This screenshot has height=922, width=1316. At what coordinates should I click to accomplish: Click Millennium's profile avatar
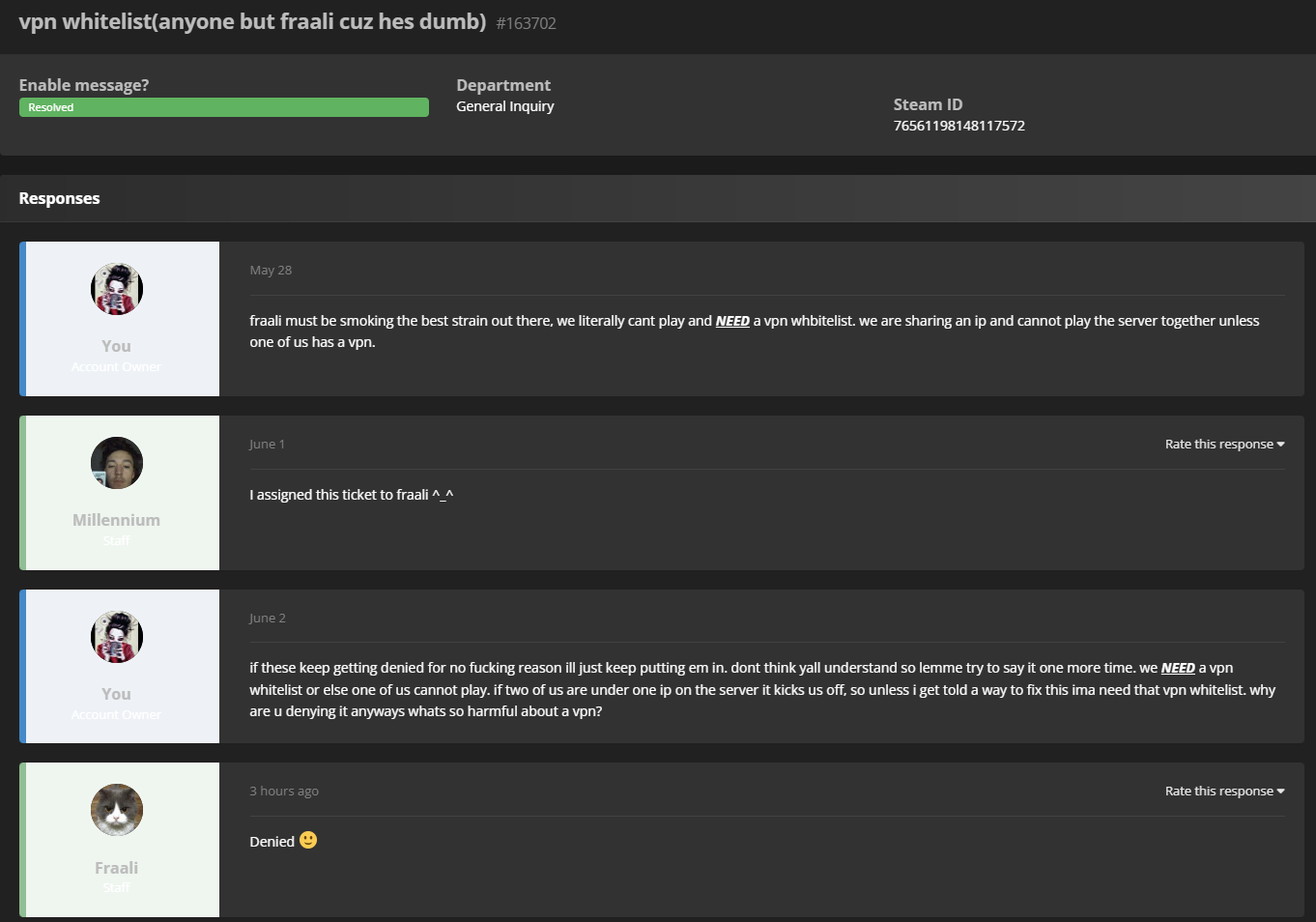[117, 463]
